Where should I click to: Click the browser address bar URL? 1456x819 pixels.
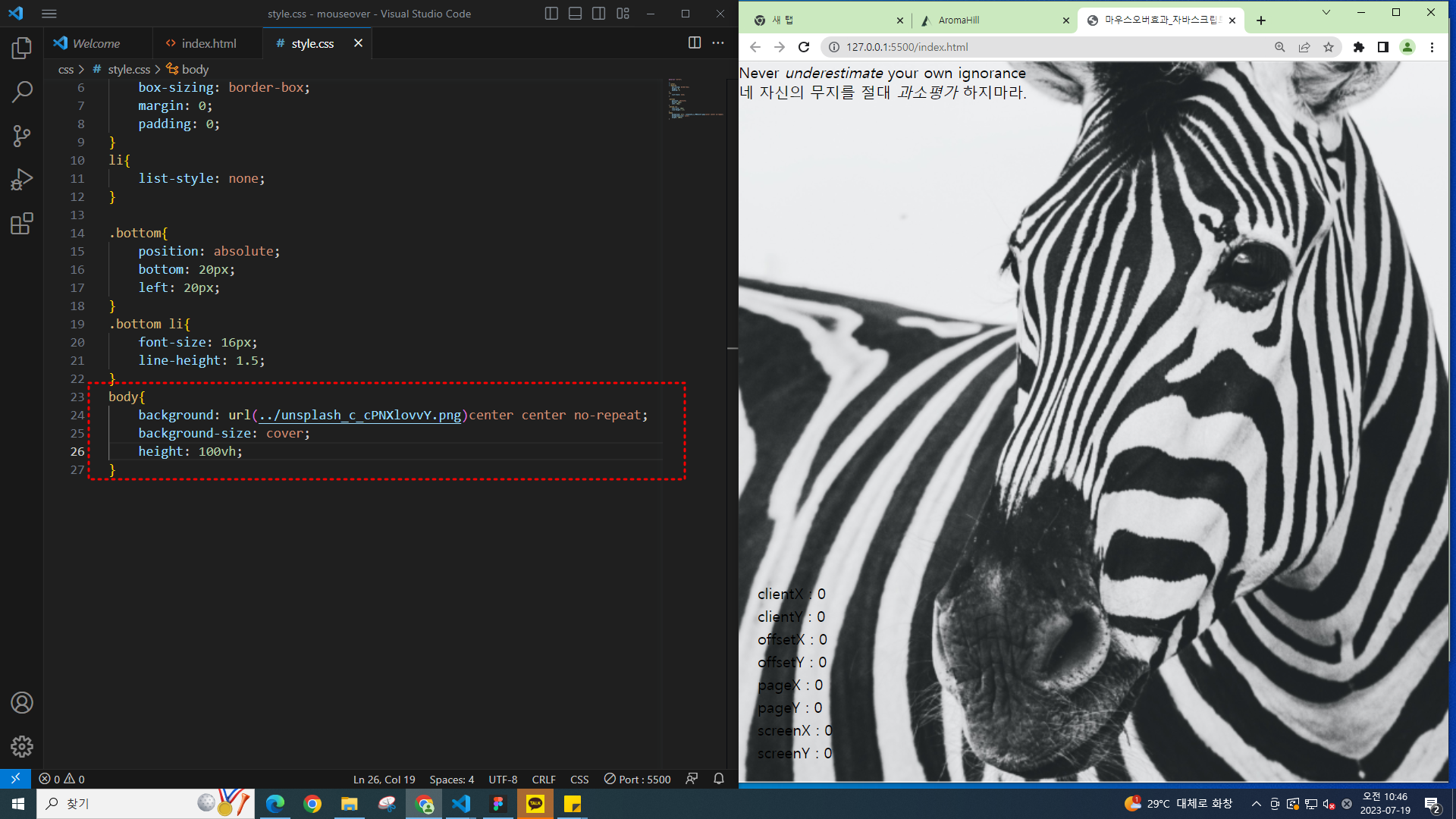click(x=907, y=47)
